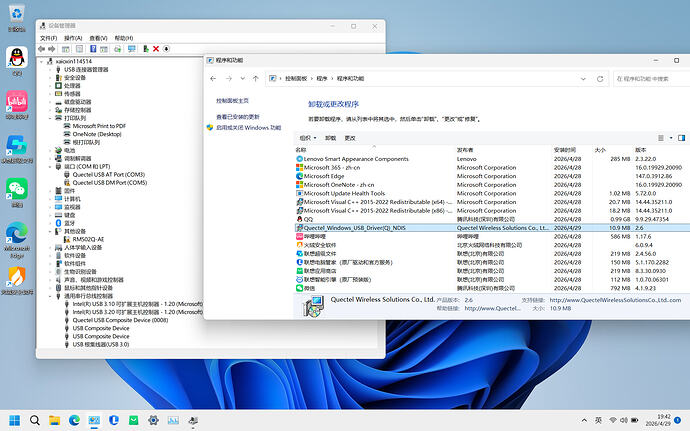Open the Action (A) menu in Device Manager
Image resolution: width=690 pixels, height=431 pixels.
(73, 38)
